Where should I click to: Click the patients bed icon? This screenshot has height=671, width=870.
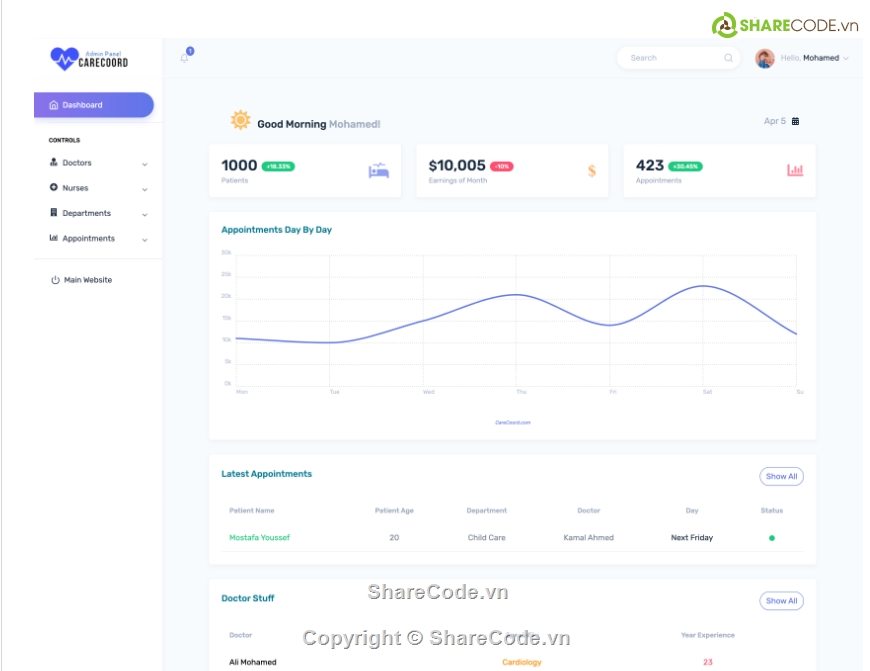pyautogui.click(x=378, y=171)
